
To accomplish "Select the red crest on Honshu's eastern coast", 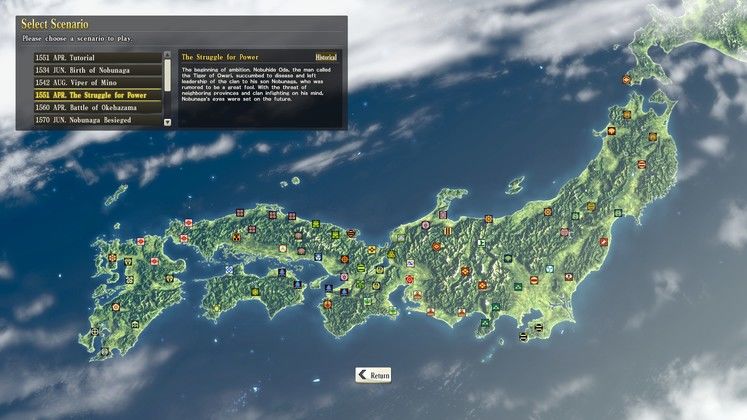I will pos(605,242).
